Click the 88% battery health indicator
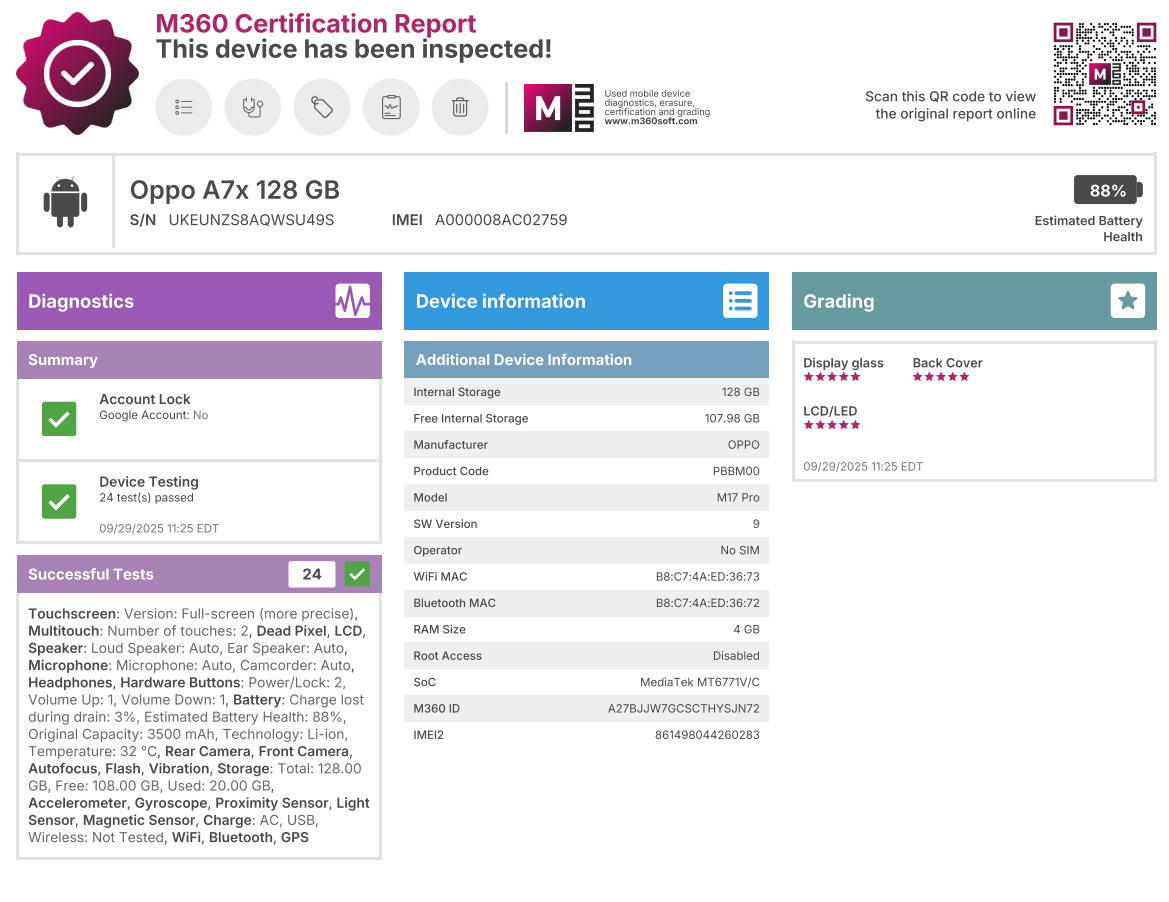Image resolution: width=1169 pixels, height=902 pixels. coord(1106,190)
